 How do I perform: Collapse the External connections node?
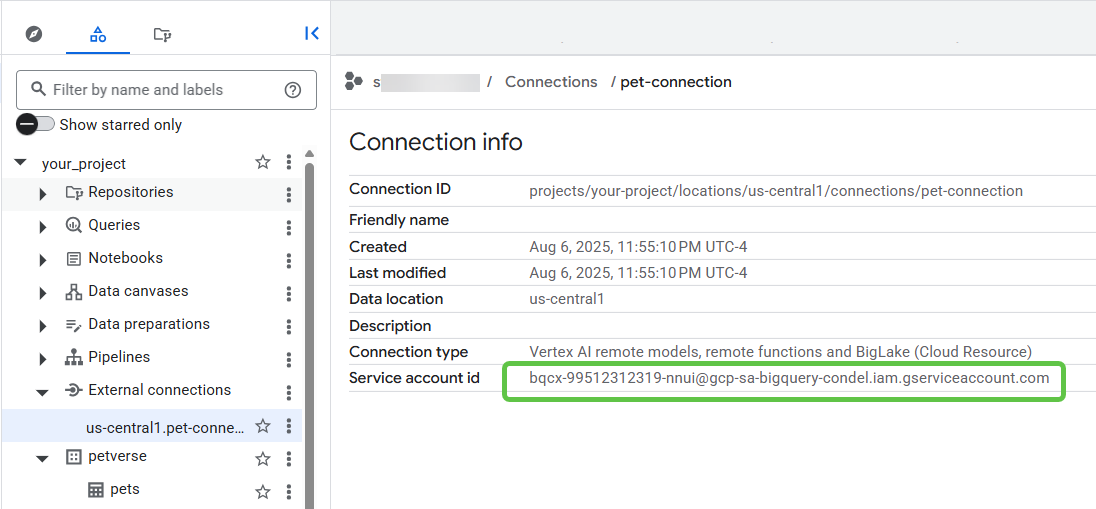[43, 392]
